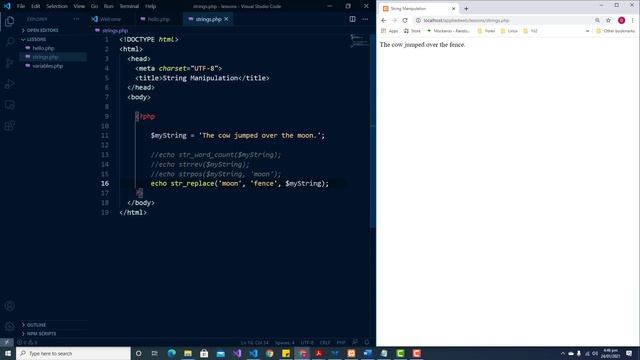The width and height of the screenshot is (640, 360).
Task: Click the feedback icon in status bar
Action: coord(355,342)
